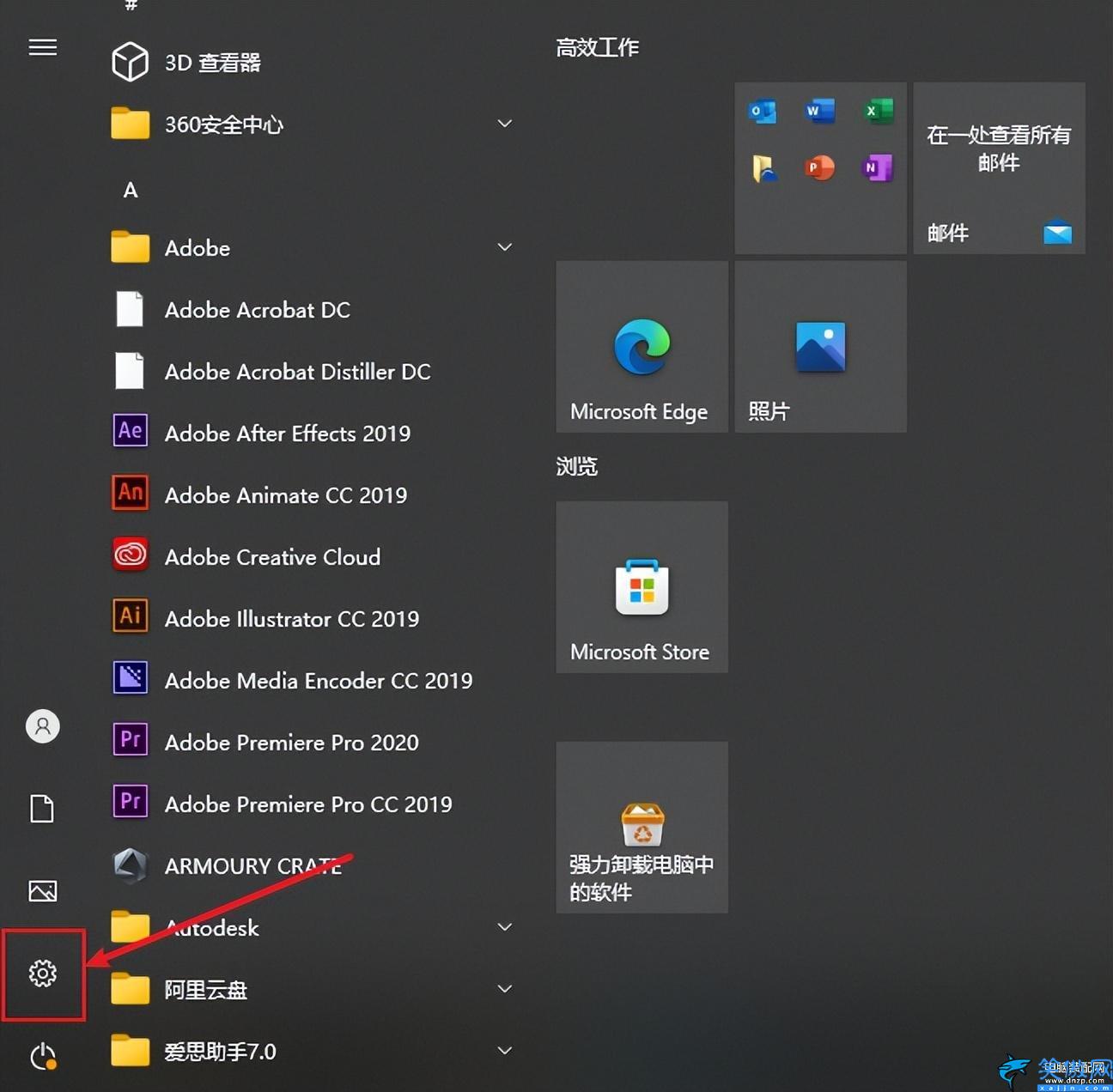Click the letter A section header
The height and width of the screenshot is (1092, 1113).
click(131, 190)
